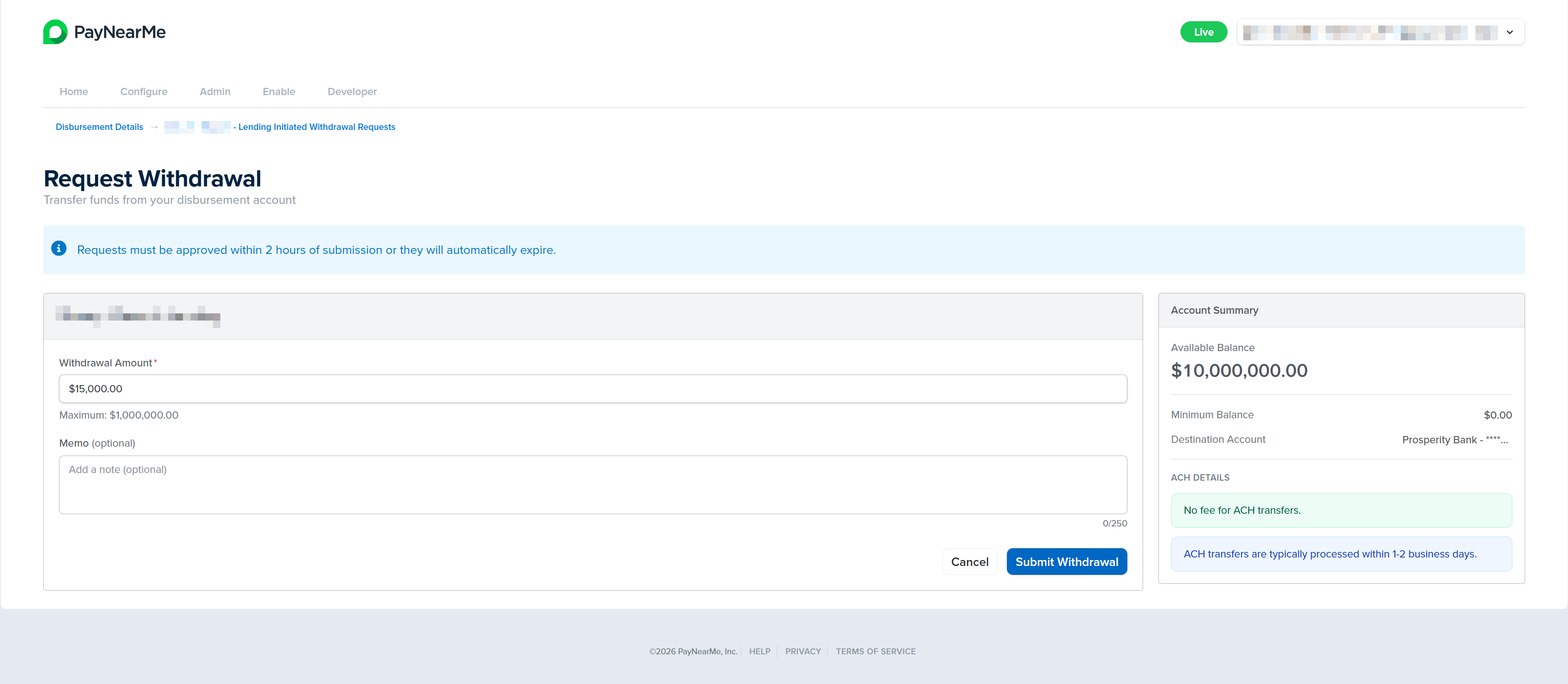Viewport: 1568px width, 684px height.
Task: Click the PayNearMe wordmark text
Action: click(120, 32)
